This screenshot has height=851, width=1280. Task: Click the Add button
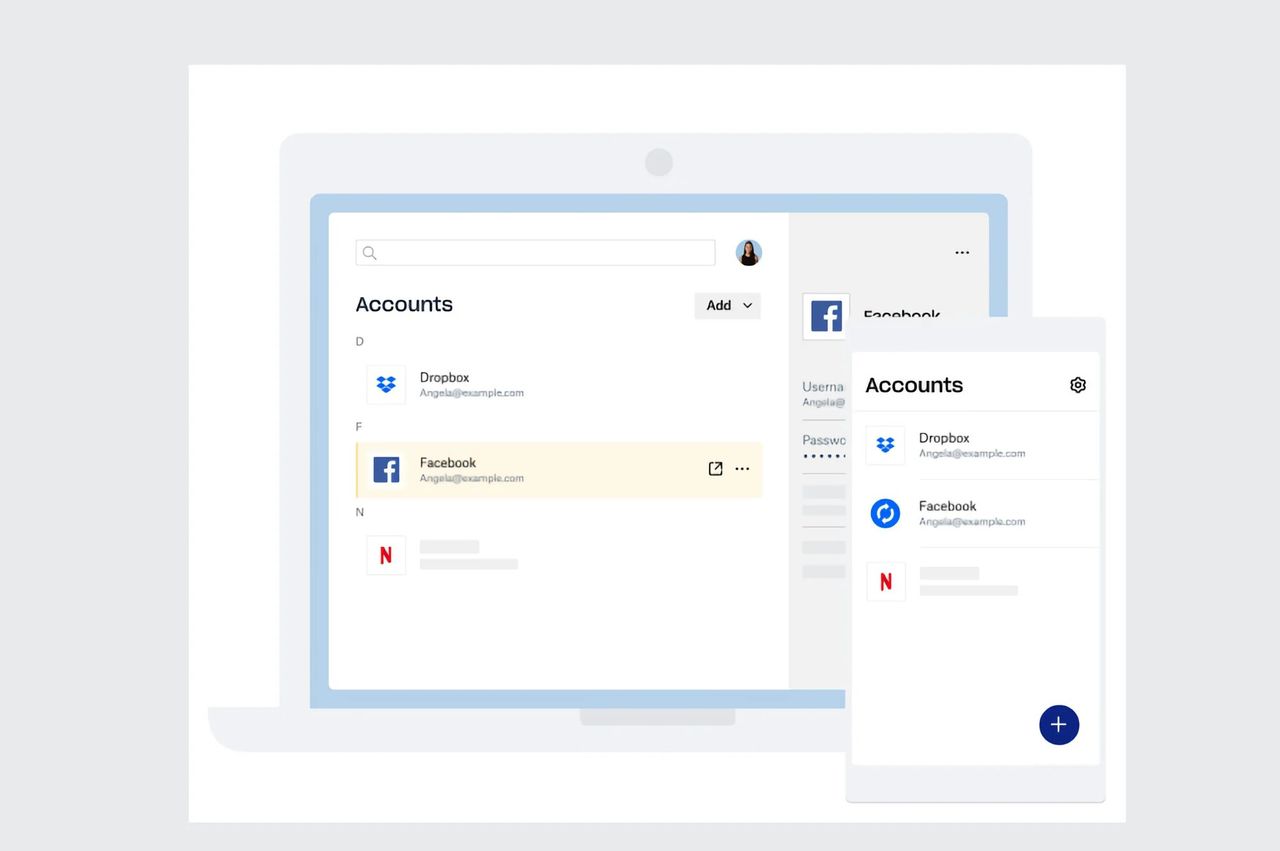coord(719,305)
